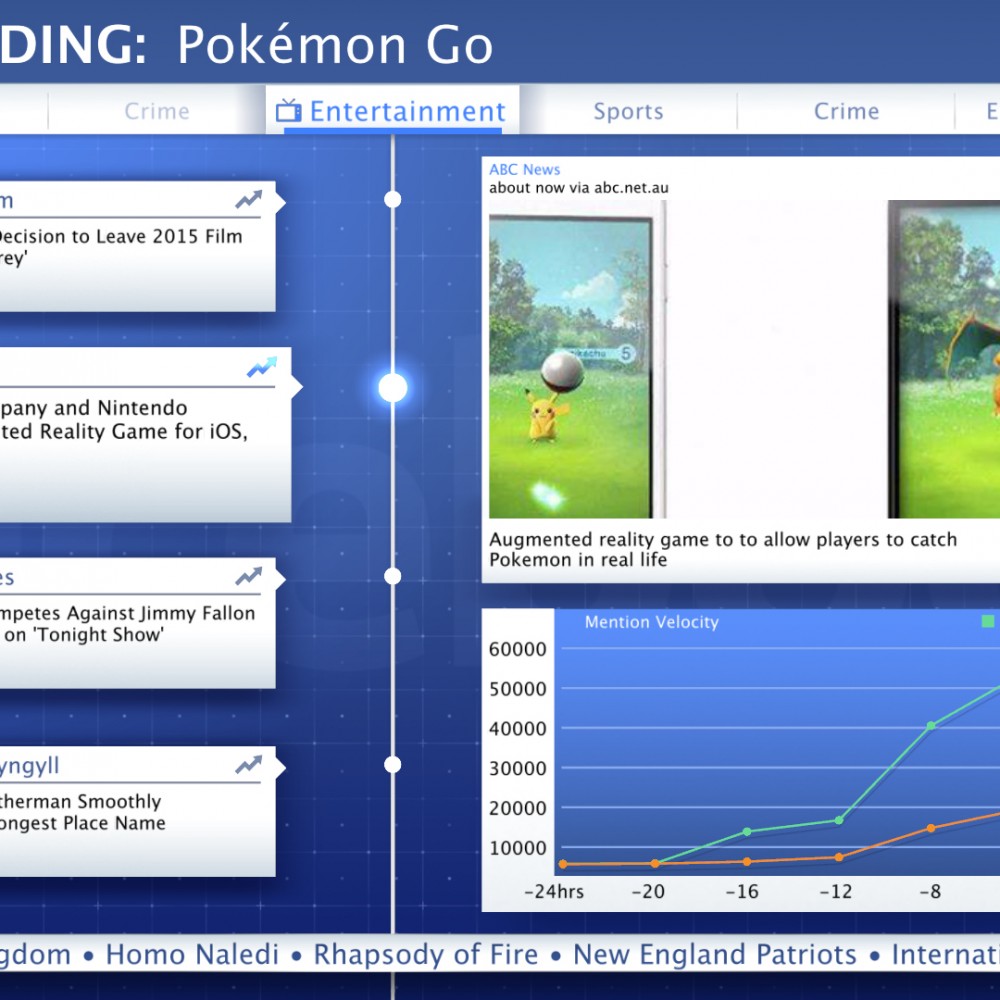Click the '60000' y-axis label
The height and width of the screenshot is (1000, 1000).
(x=517, y=649)
